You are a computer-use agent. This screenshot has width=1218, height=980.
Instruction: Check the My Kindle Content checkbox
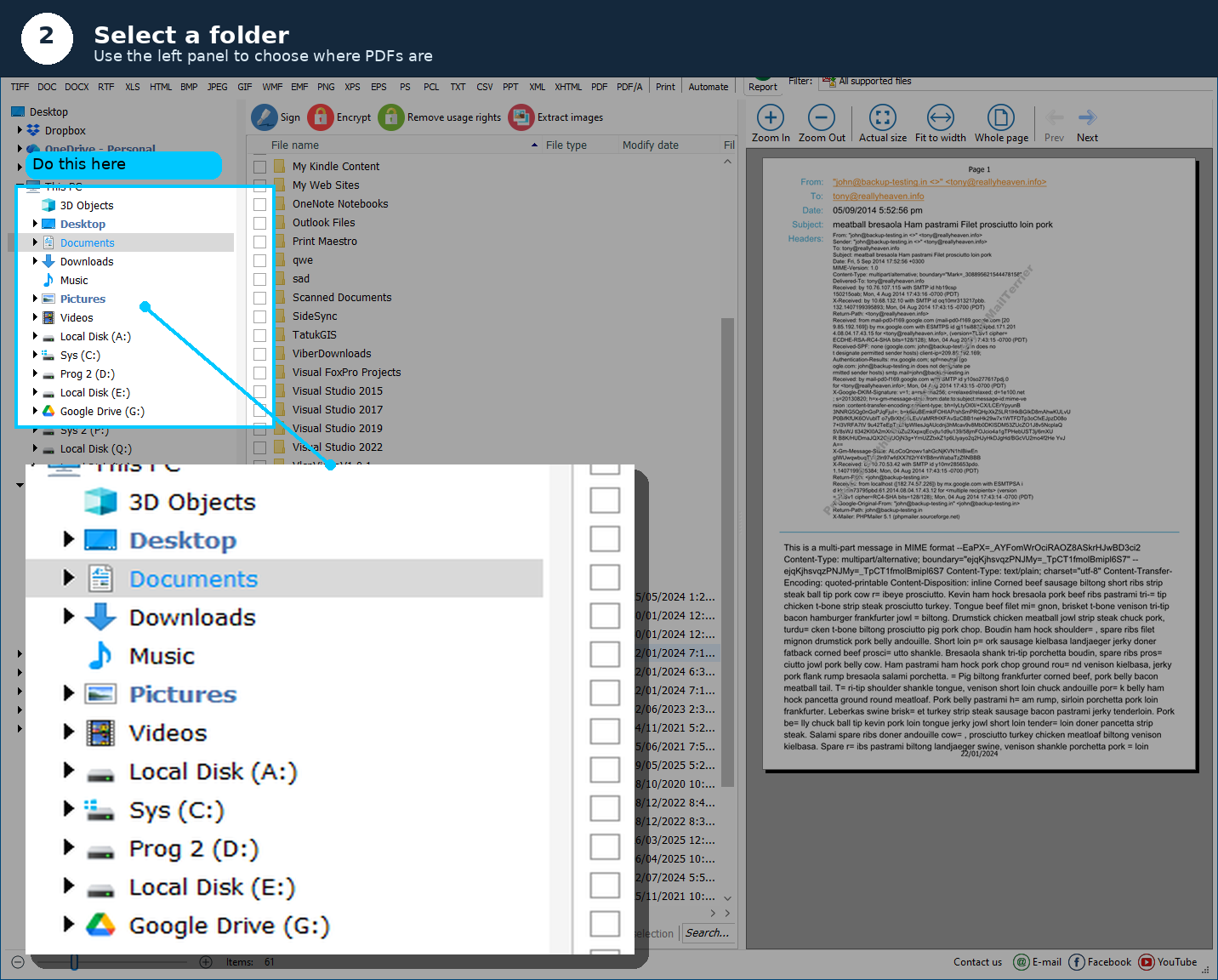coord(260,166)
